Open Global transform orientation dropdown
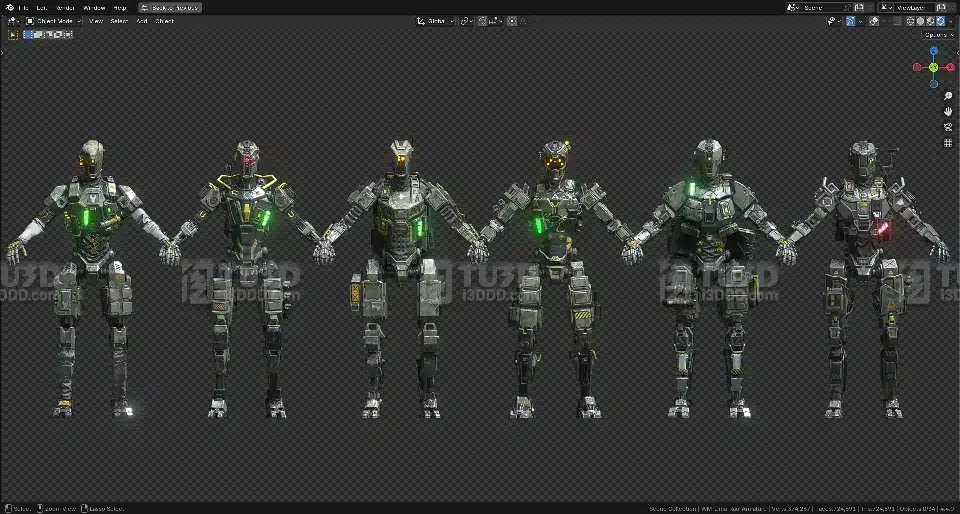960x514 pixels. click(435, 20)
